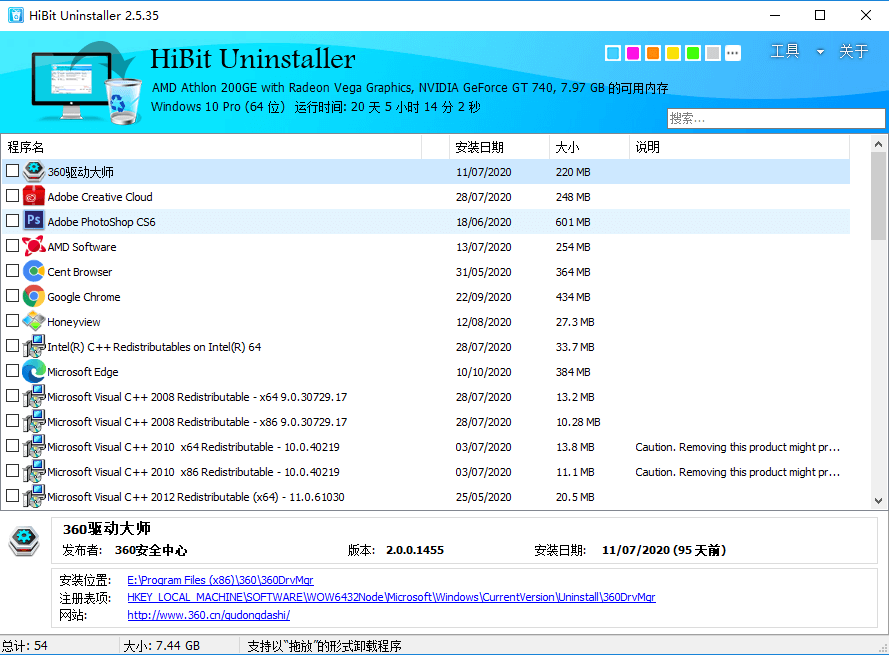The height and width of the screenshot is (655, 889).
Task: Select the orange theme color swatch
Action: pyautogui.click(x=653, y=53)
